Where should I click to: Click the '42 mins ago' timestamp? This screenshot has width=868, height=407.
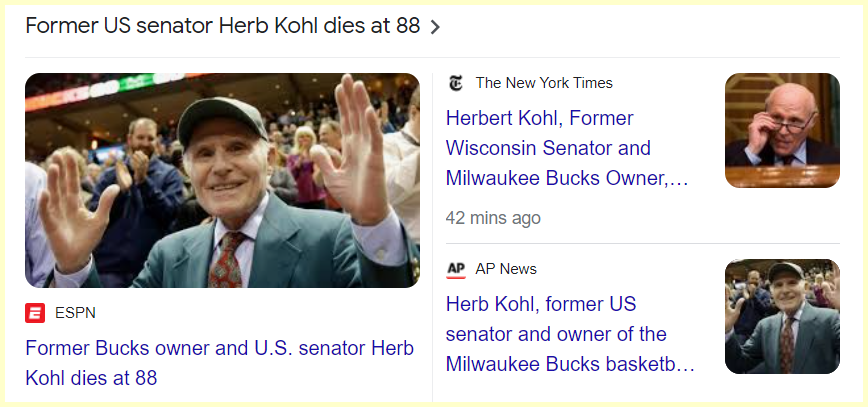pyautogui.click(x=493, y=218)
